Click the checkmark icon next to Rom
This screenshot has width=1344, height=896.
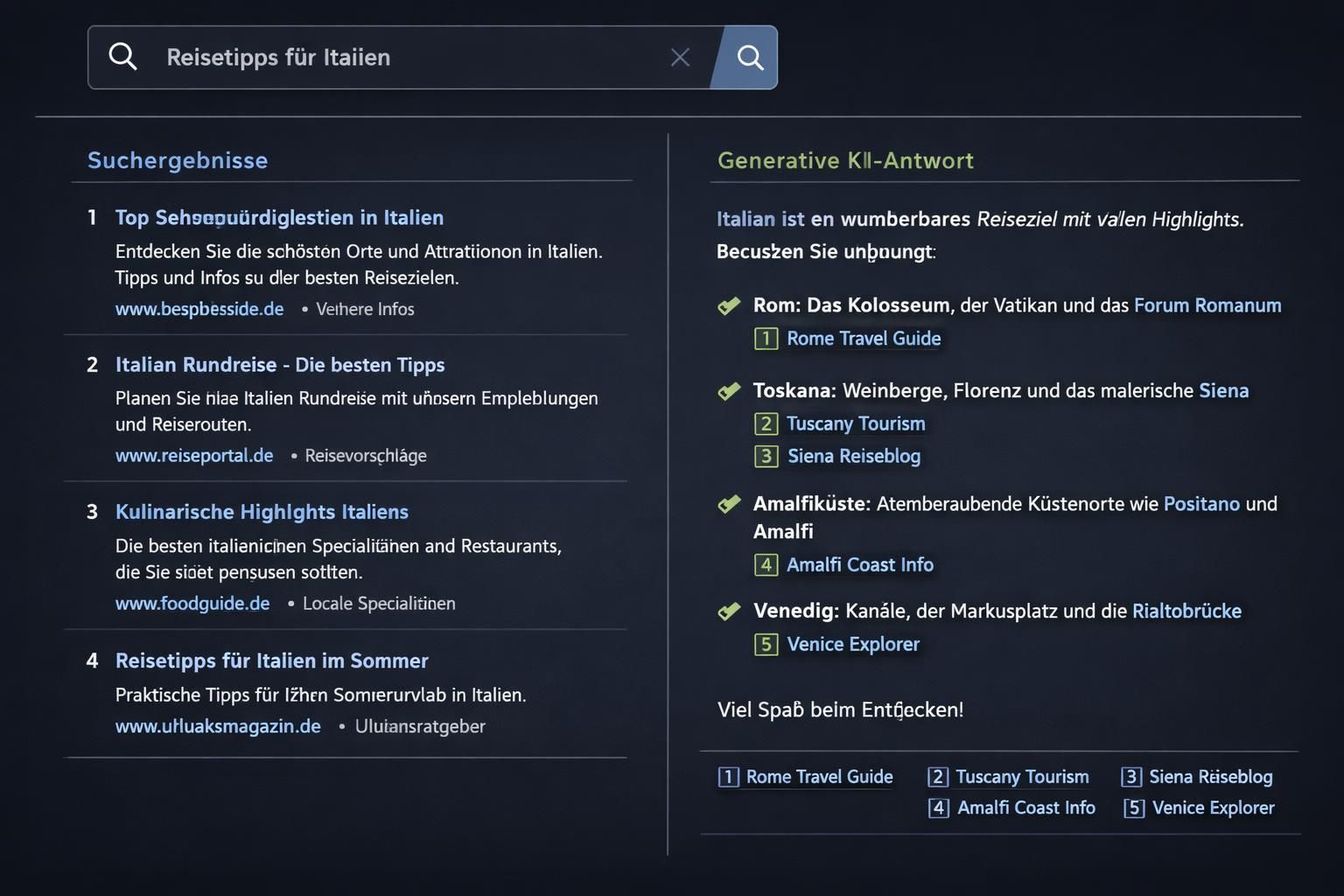pos(729,306)
